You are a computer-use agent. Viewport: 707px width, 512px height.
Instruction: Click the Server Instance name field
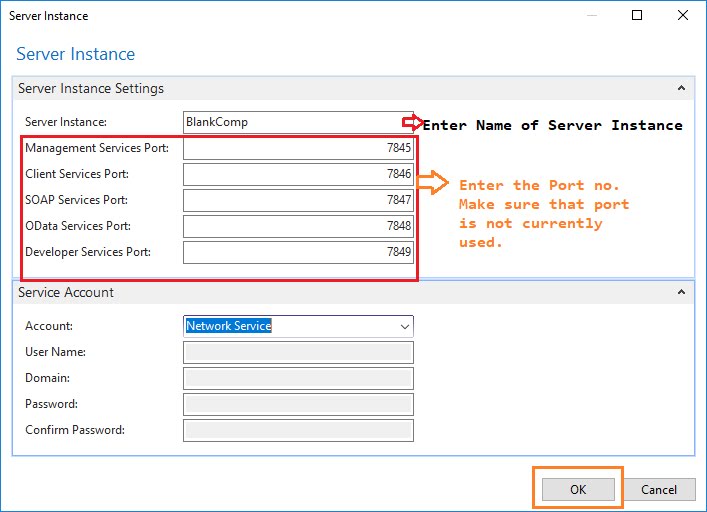point(298,122)
